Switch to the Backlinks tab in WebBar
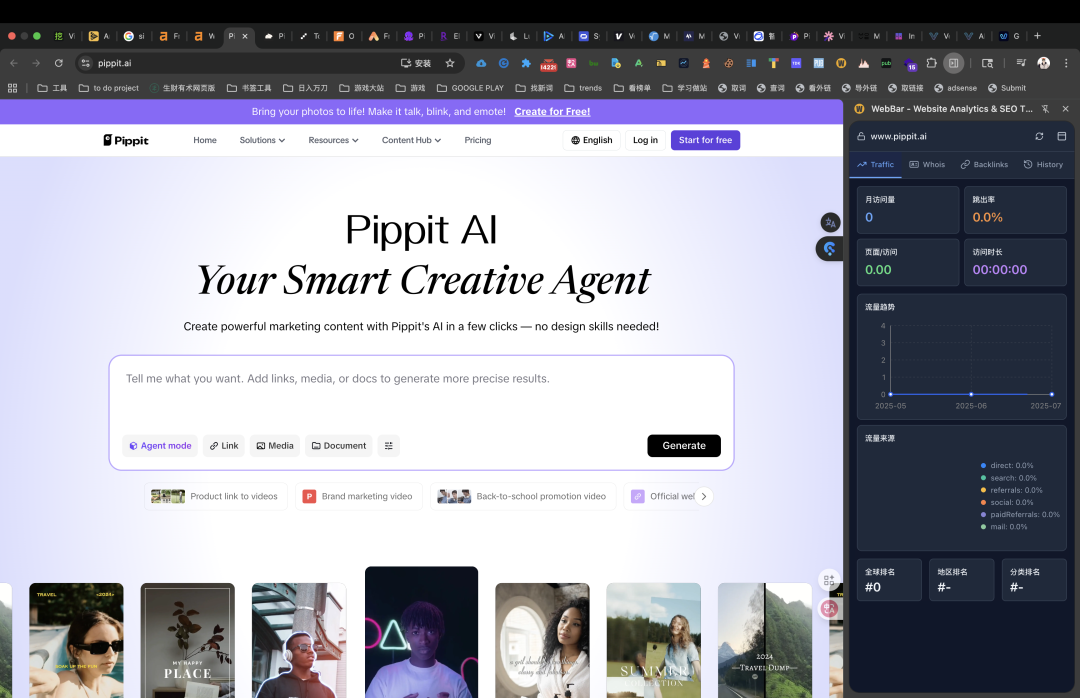 tap(984, 165)
